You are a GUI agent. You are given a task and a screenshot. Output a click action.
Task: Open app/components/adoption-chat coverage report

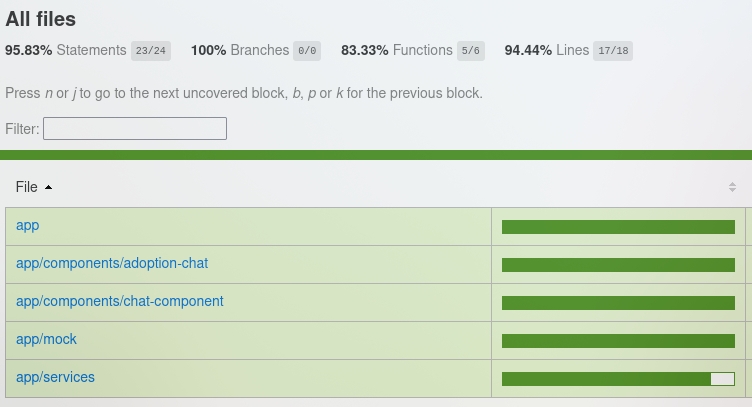click(112, 263)
